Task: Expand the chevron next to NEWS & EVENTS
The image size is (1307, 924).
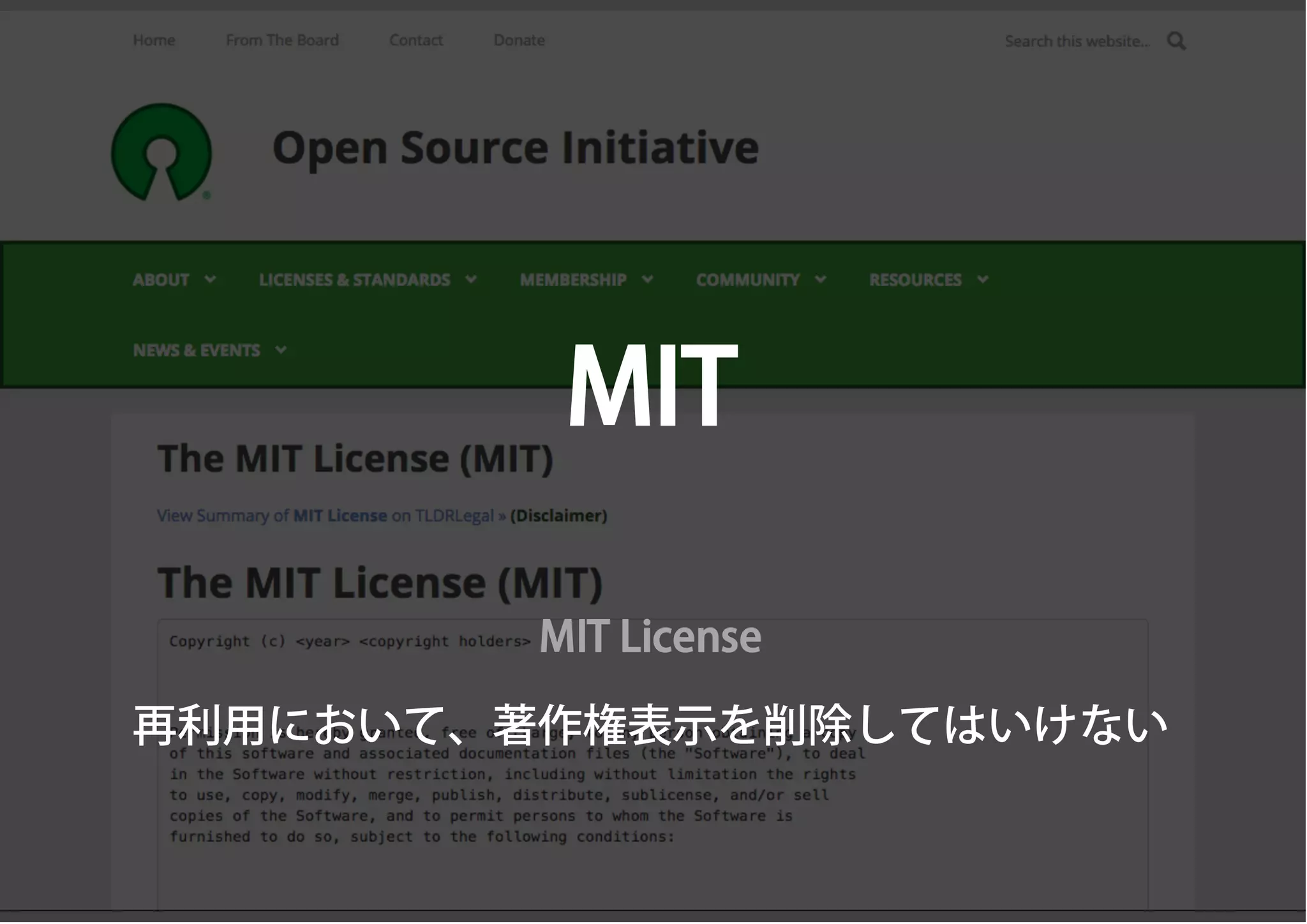Action: pos(281,350)
